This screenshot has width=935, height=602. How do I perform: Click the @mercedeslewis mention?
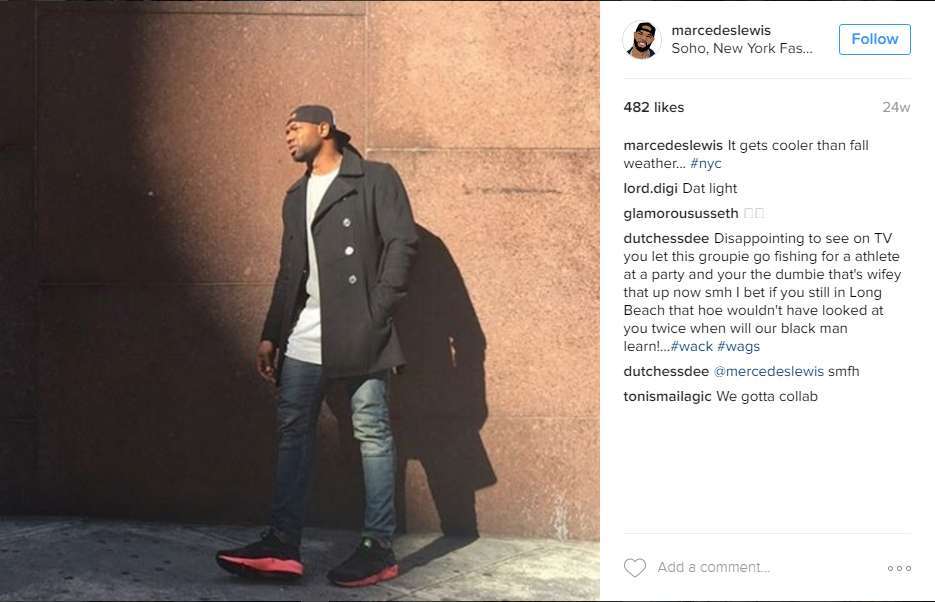point(769,371)
